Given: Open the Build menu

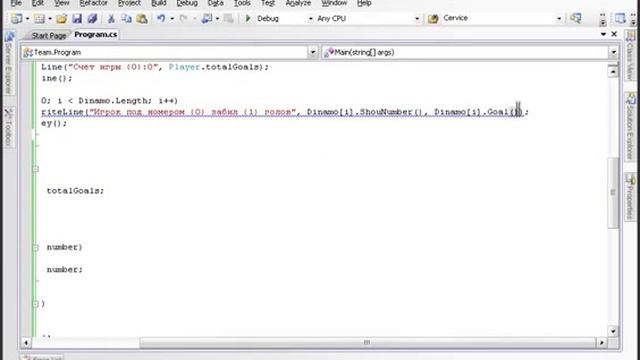Looking at the screenshot, I should click(158, 3).
